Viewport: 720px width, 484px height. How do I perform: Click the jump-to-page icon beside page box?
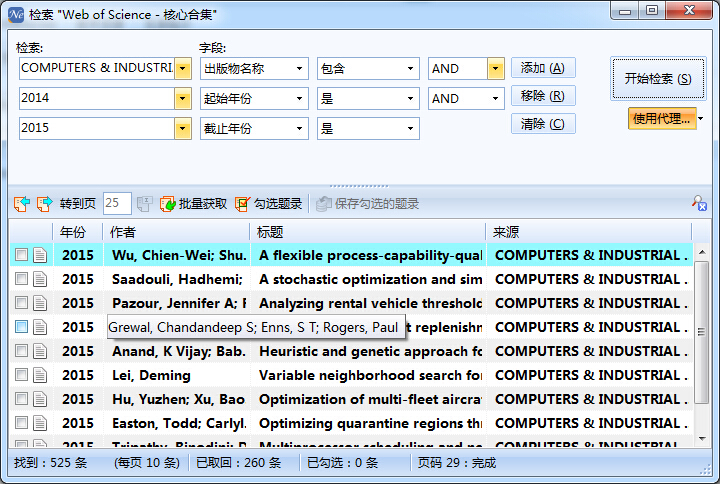144,203
